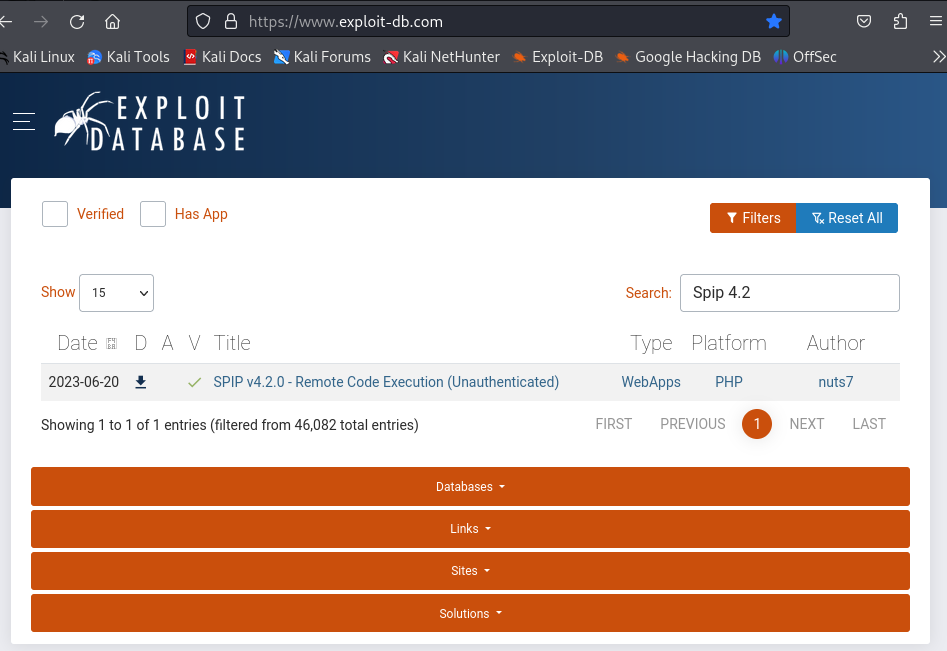This screenshot has height=651, width=947.
Task: Enable the Verified checkbox
Action: coord(55,214)
